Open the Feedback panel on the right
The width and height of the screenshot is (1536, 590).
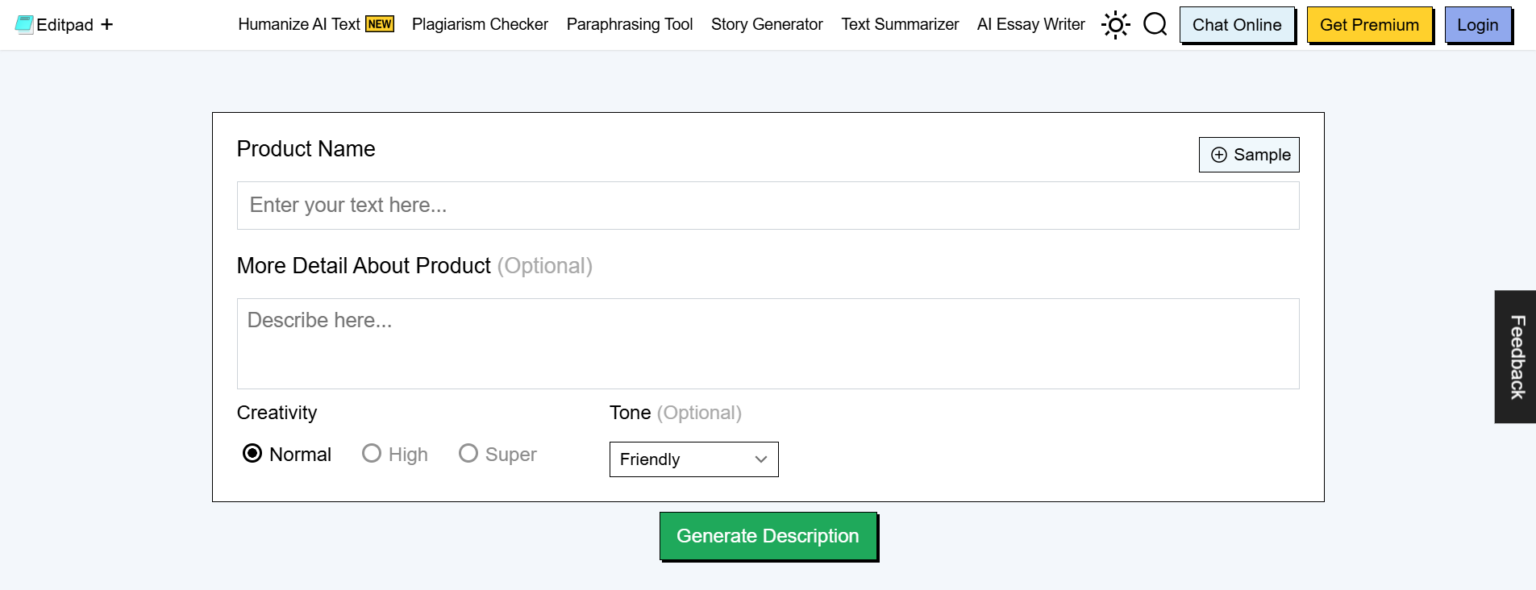pyautogui.click(x=1516, y=356)
